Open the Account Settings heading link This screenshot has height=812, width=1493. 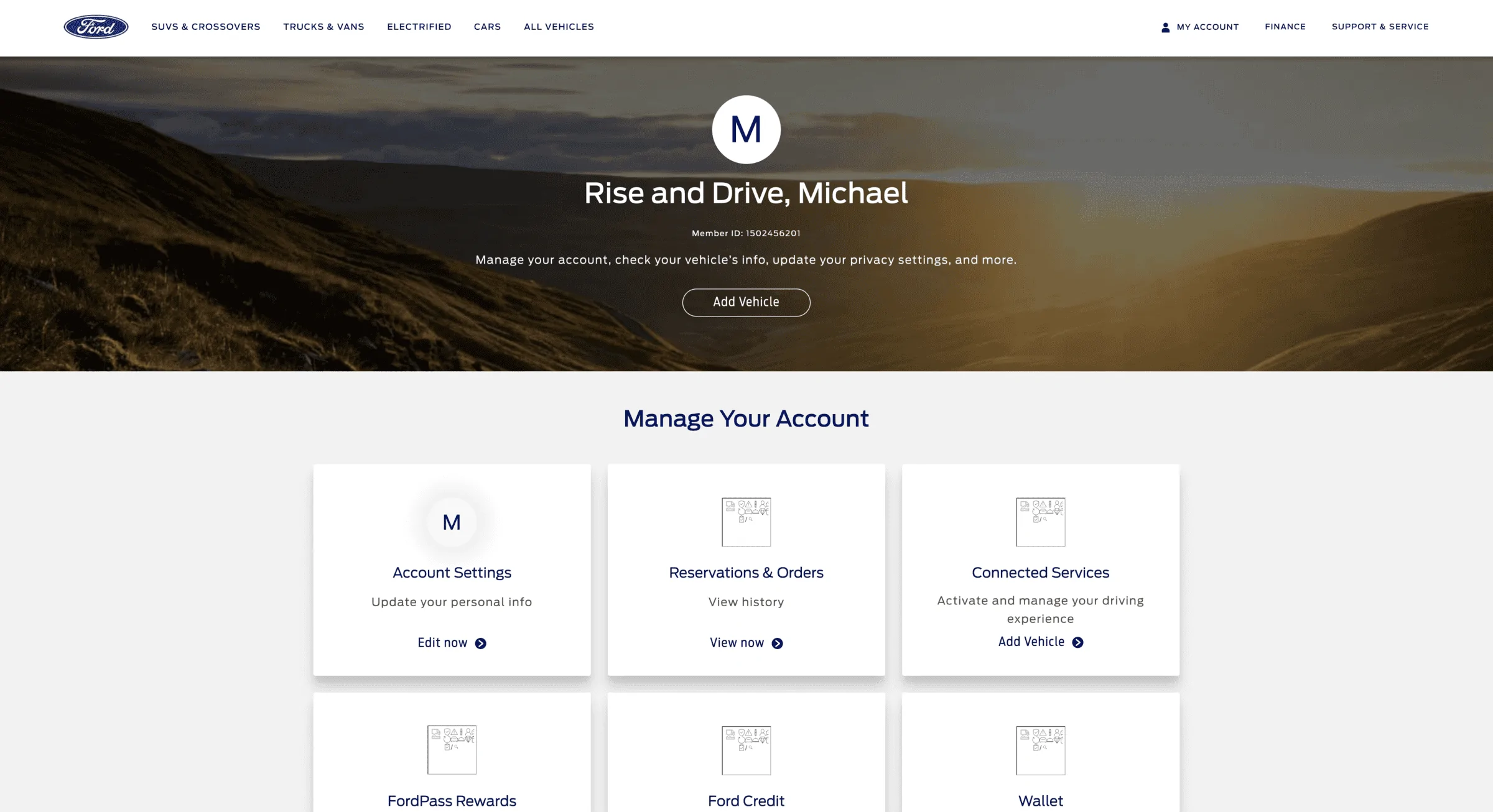coord(452,573)
